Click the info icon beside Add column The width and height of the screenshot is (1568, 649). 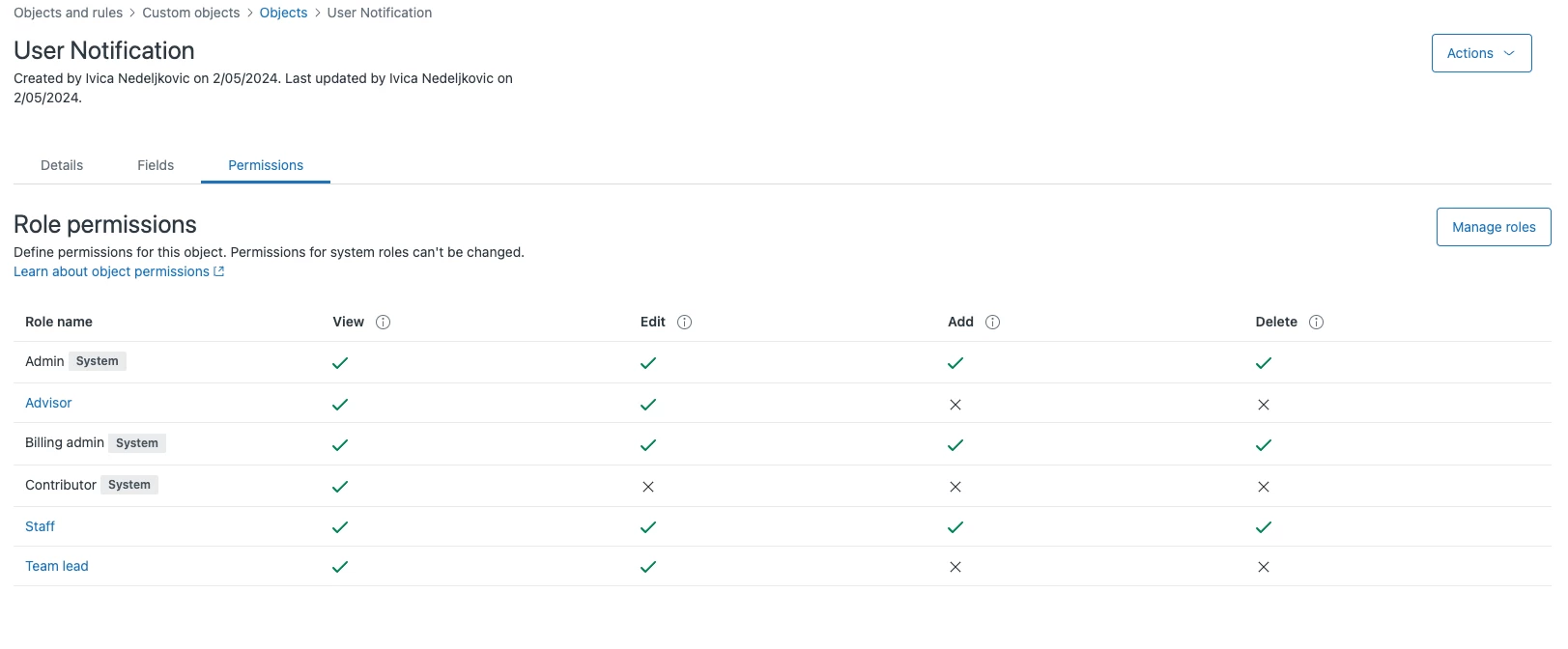[x=993, y=323]
